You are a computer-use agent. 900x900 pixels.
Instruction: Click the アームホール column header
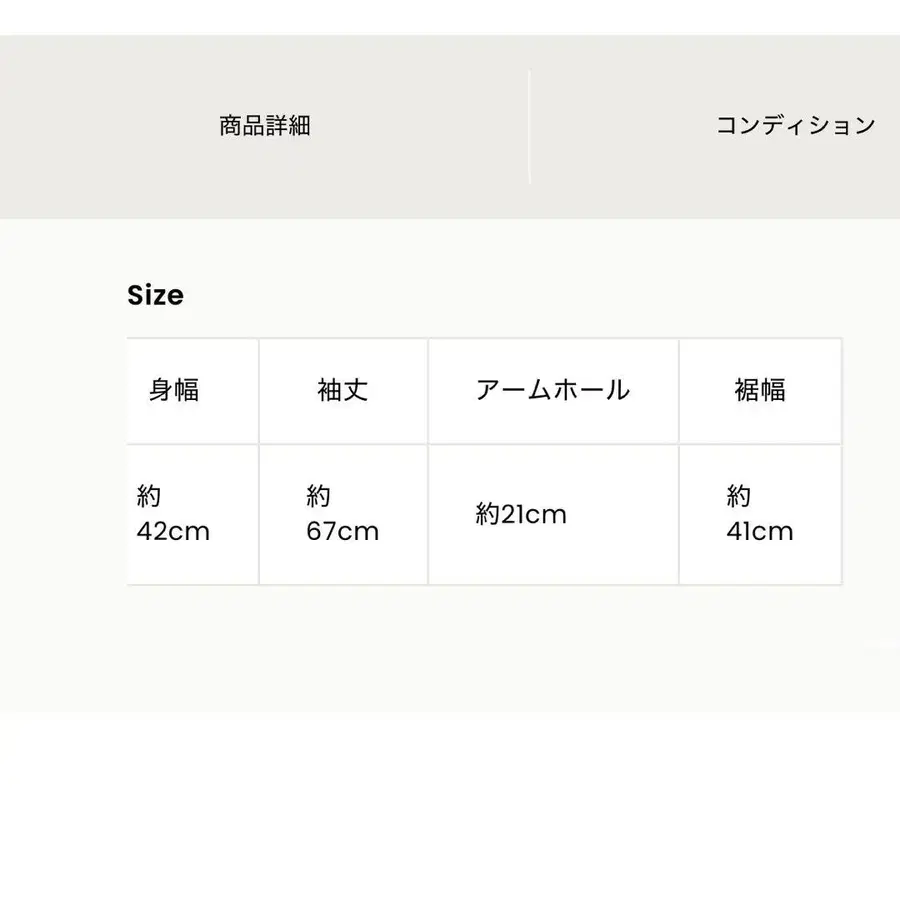pos(553,390)
